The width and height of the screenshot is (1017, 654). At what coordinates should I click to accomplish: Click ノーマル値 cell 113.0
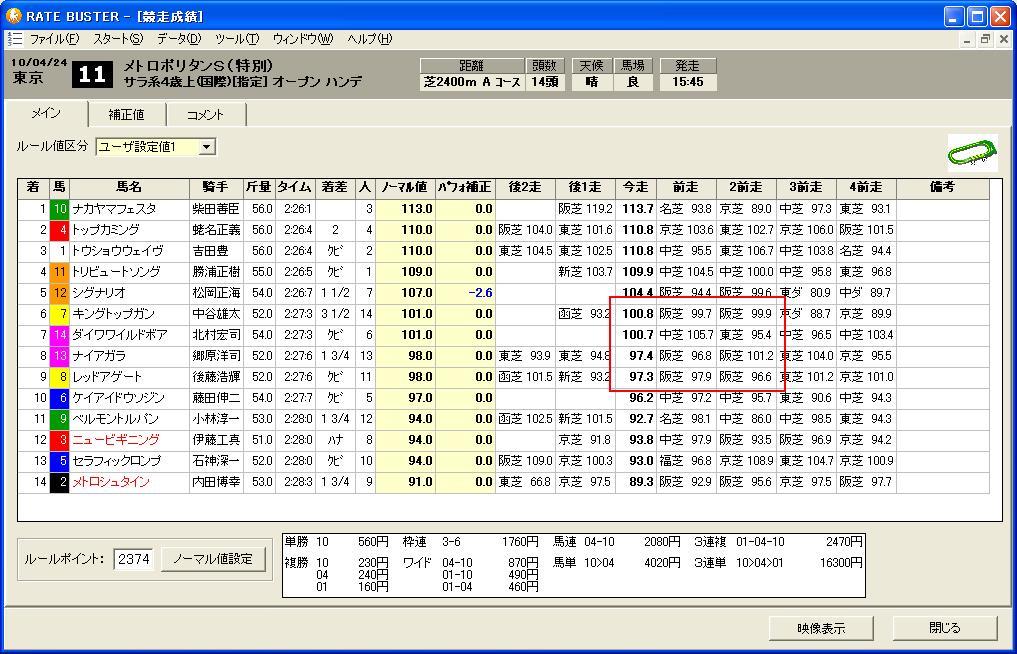[405, 209]
